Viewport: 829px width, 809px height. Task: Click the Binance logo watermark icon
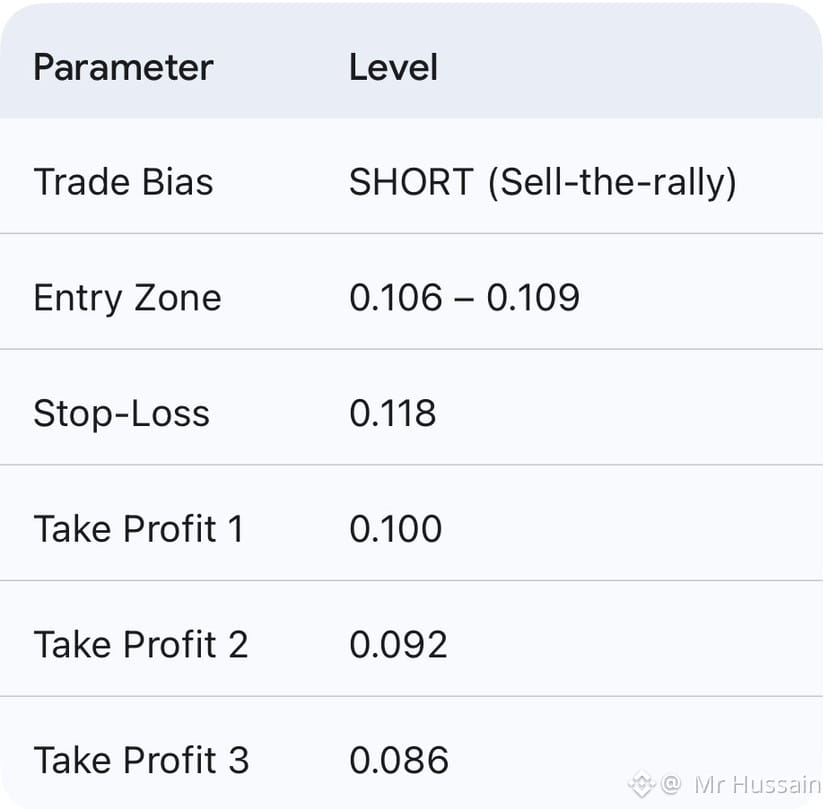641,784
